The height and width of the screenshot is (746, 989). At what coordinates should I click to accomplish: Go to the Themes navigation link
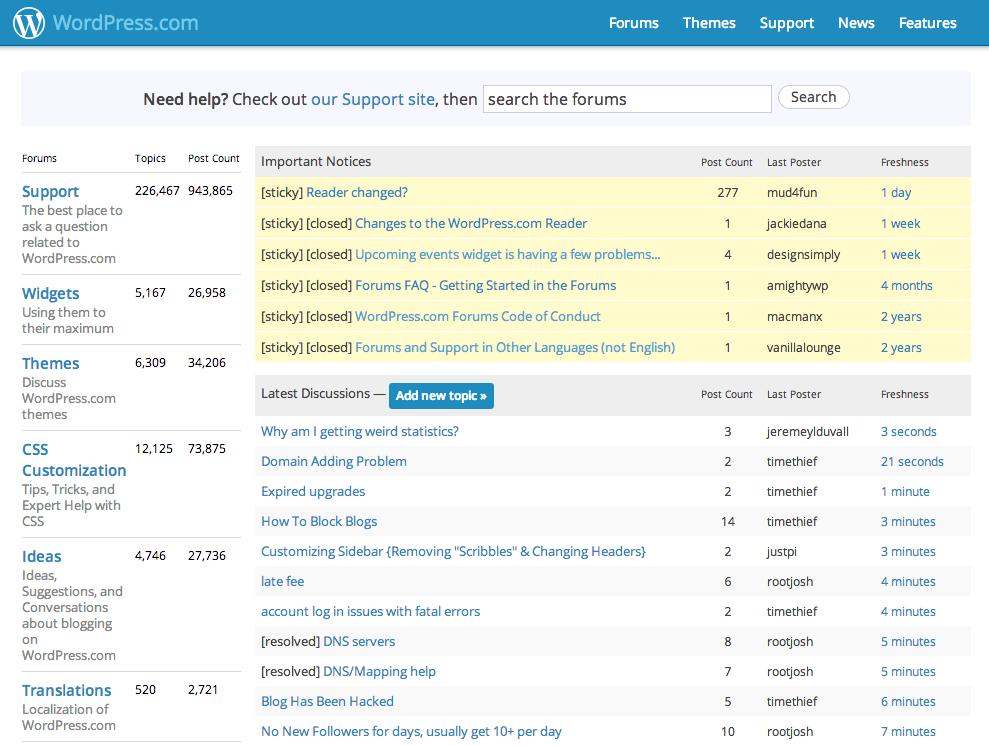709,23
